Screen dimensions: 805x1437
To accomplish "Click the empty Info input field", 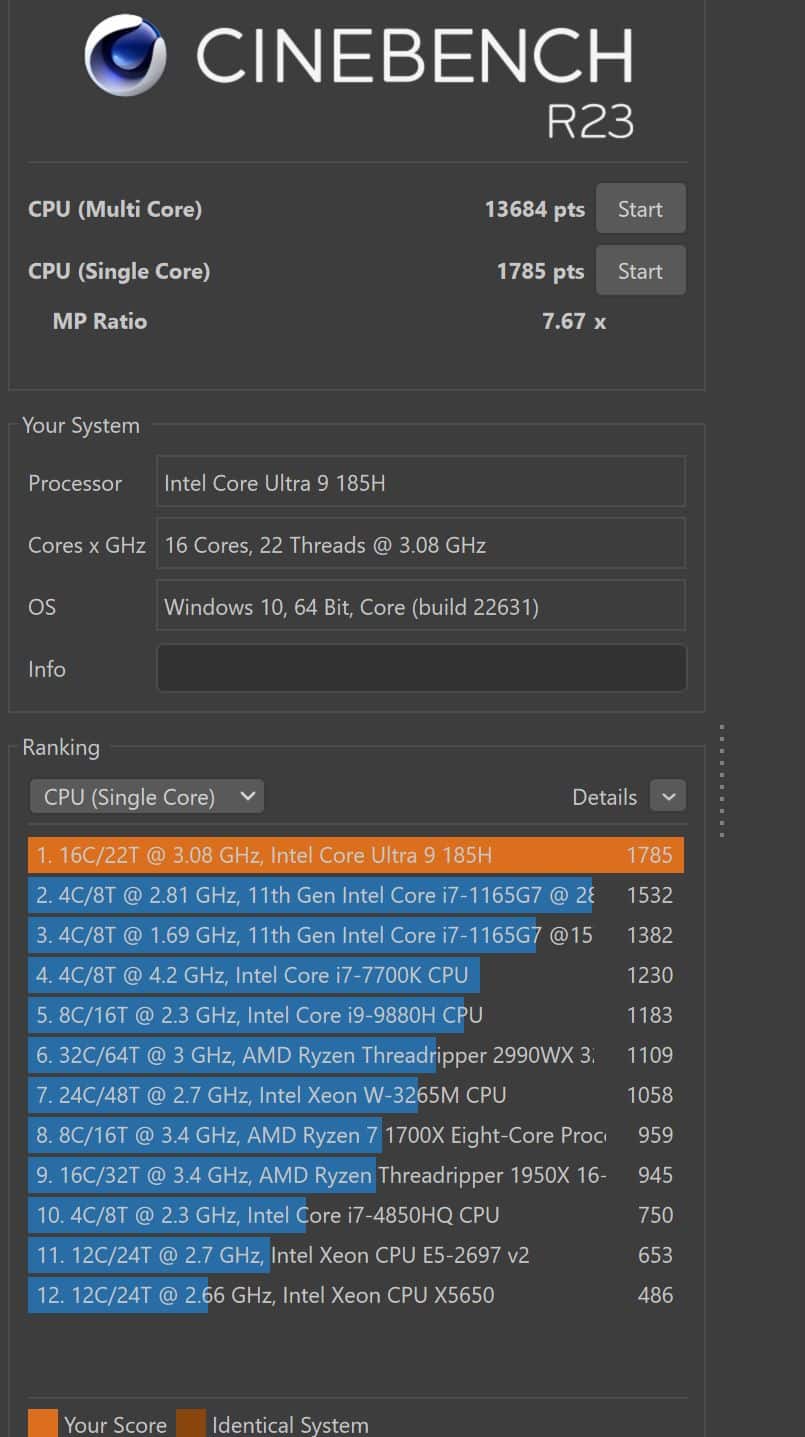I will tap(421, 669).
